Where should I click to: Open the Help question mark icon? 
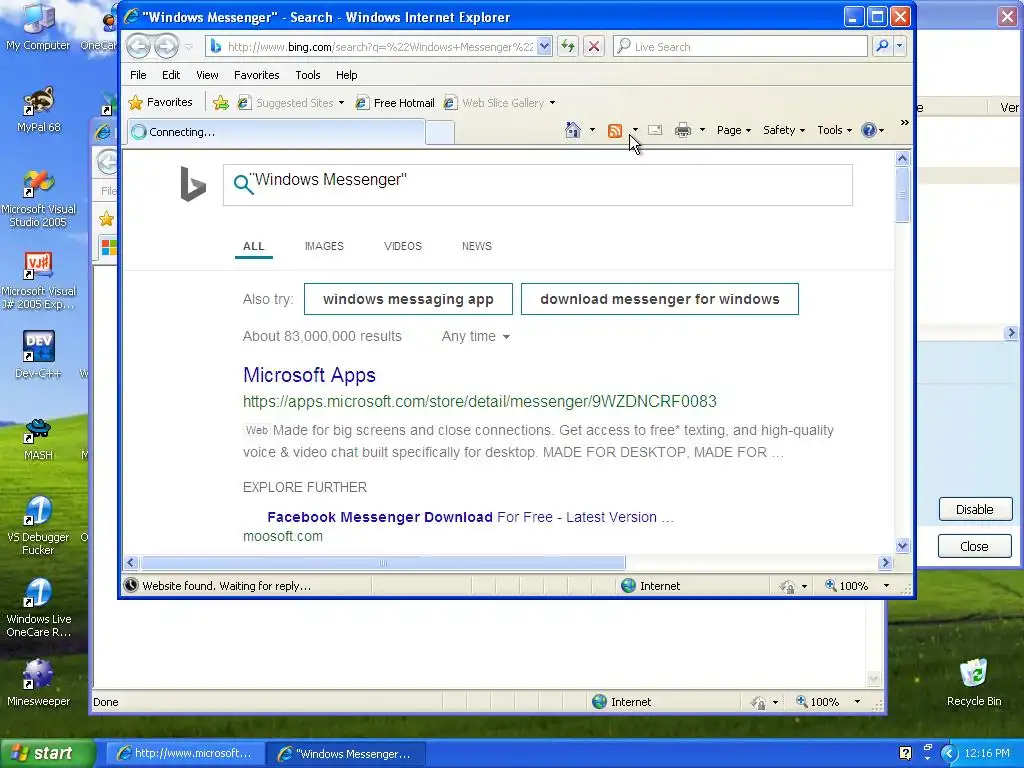pos(868,130)
